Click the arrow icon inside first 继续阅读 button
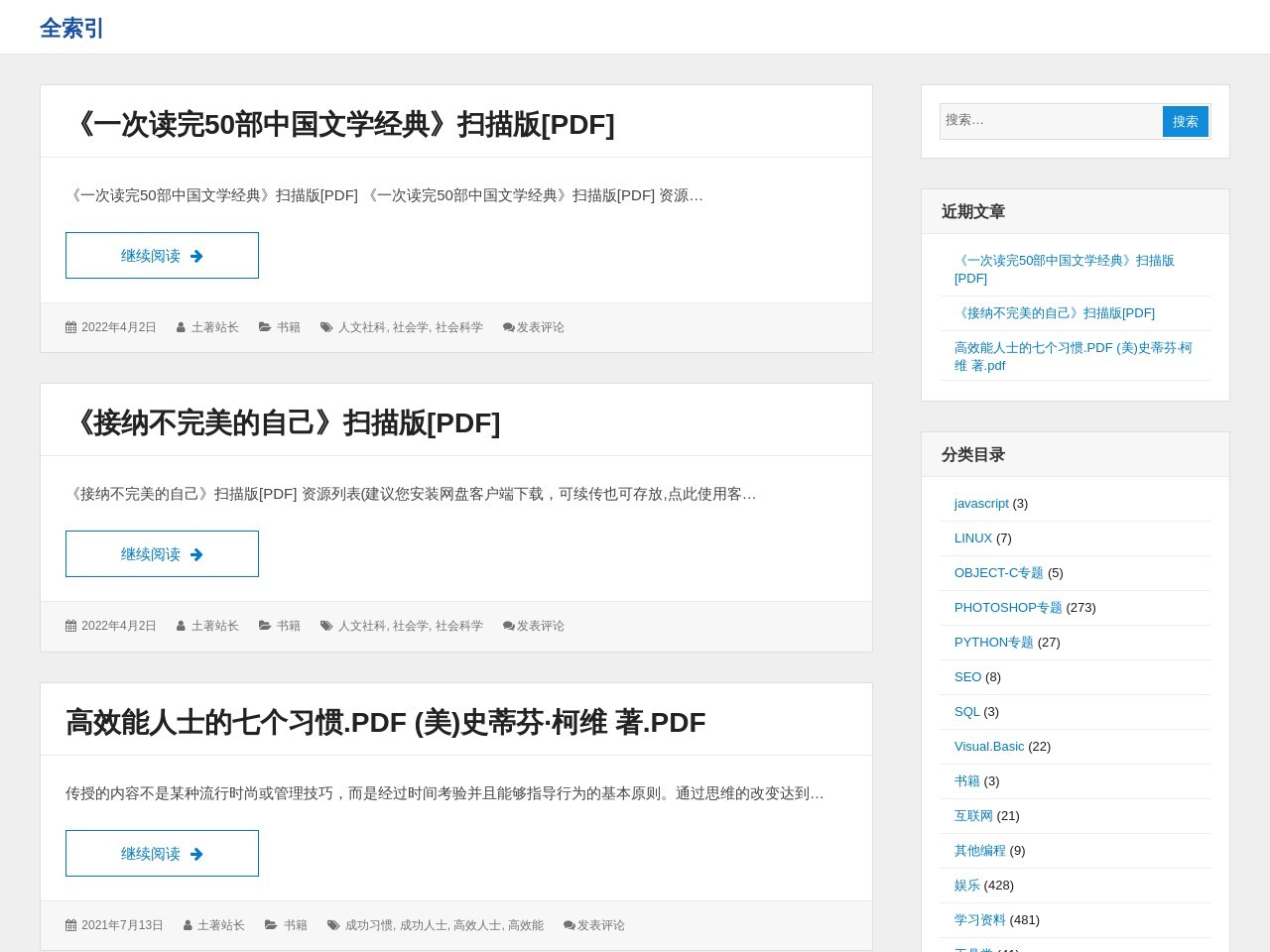 pos(196,255)
